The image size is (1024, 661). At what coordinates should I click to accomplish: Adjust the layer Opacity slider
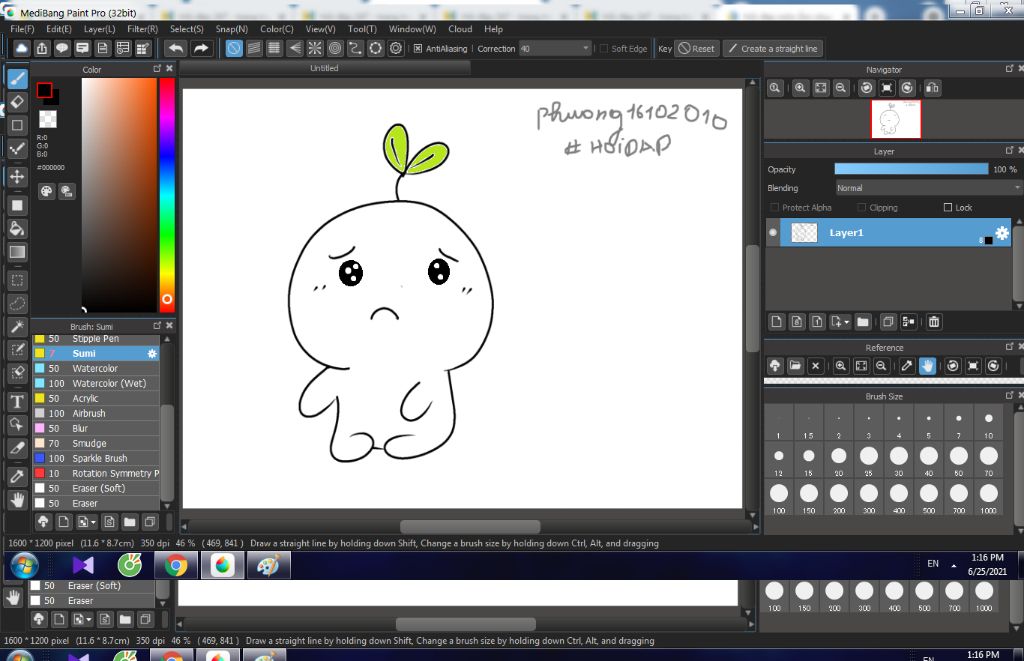pos(910,169)
